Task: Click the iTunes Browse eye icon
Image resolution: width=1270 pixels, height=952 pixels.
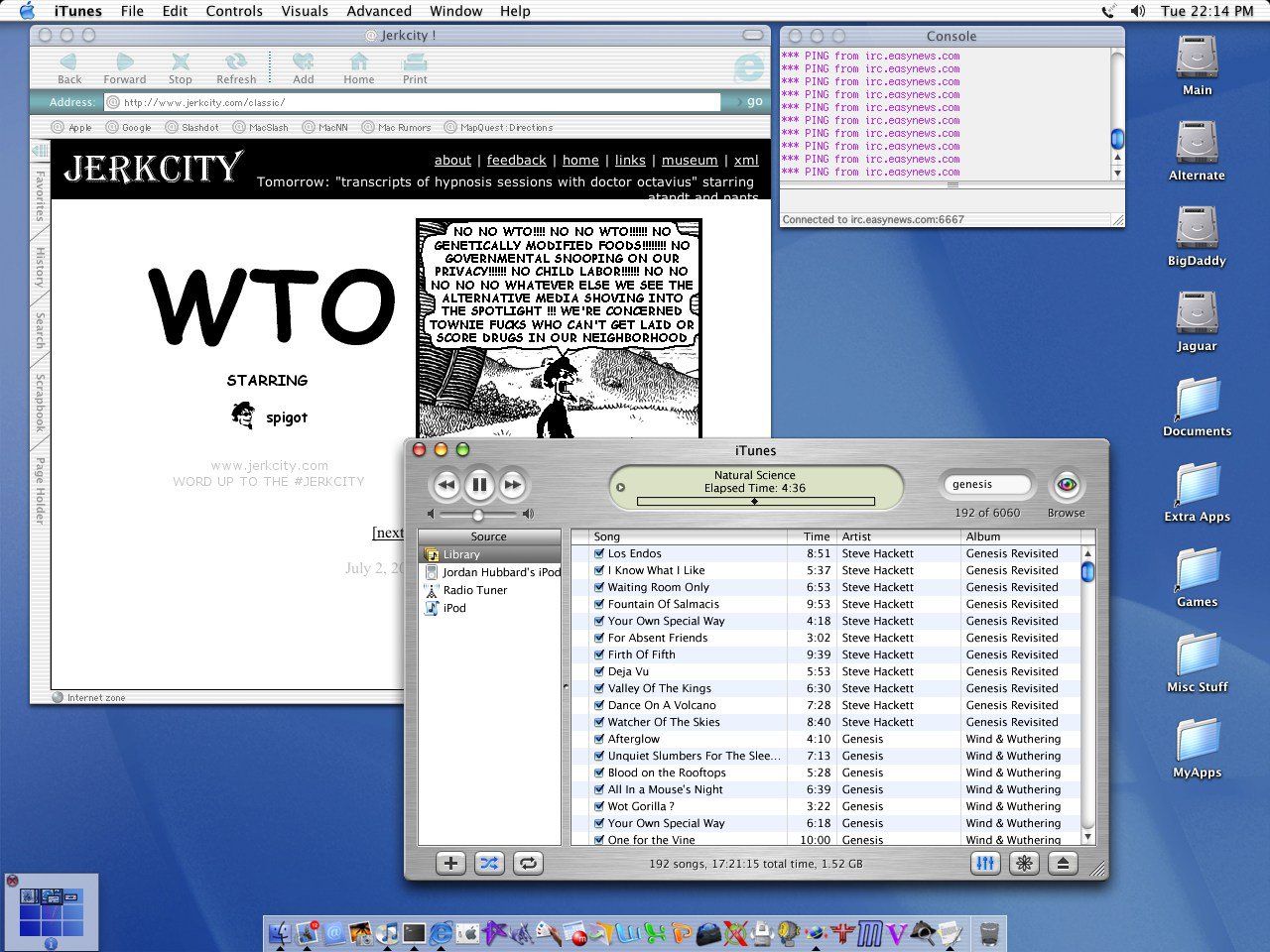Action: 1067,485
